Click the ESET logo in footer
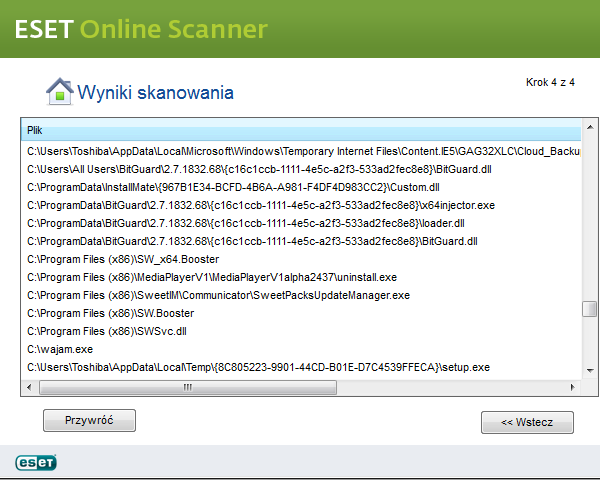The image size is (600, 480). (36, 462)
